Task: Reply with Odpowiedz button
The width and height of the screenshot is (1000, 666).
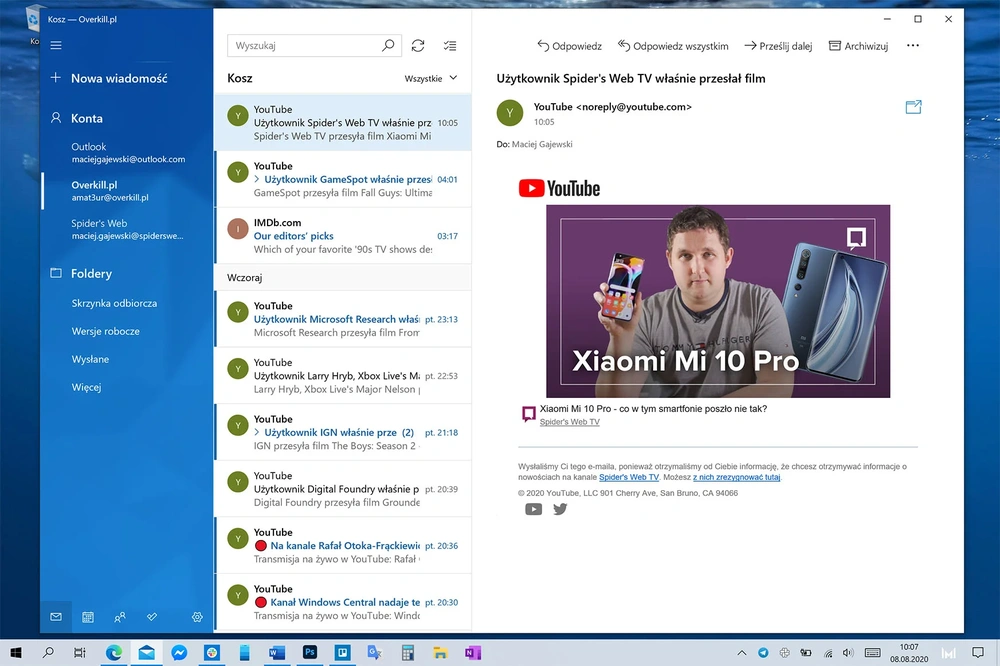Action: click(x=570, y=46)
